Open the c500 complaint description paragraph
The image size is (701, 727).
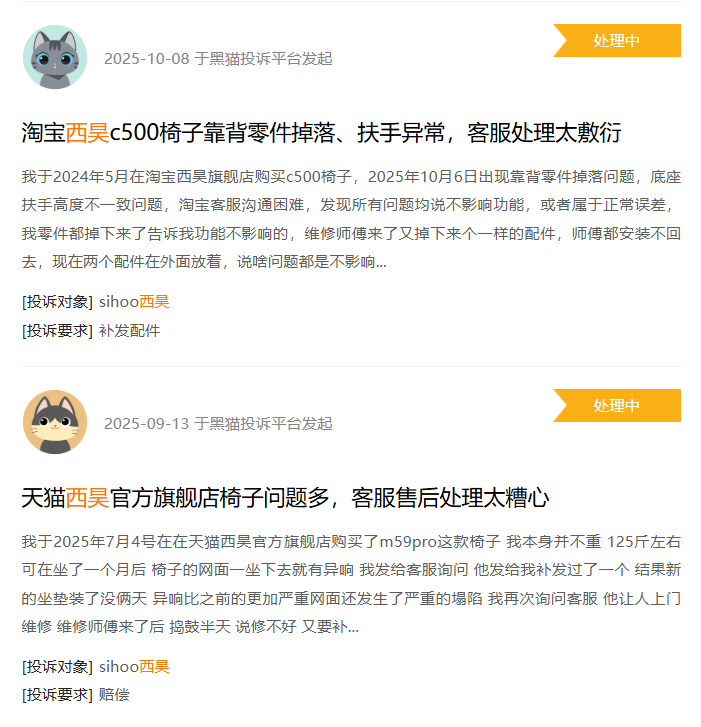click(351, 219)
